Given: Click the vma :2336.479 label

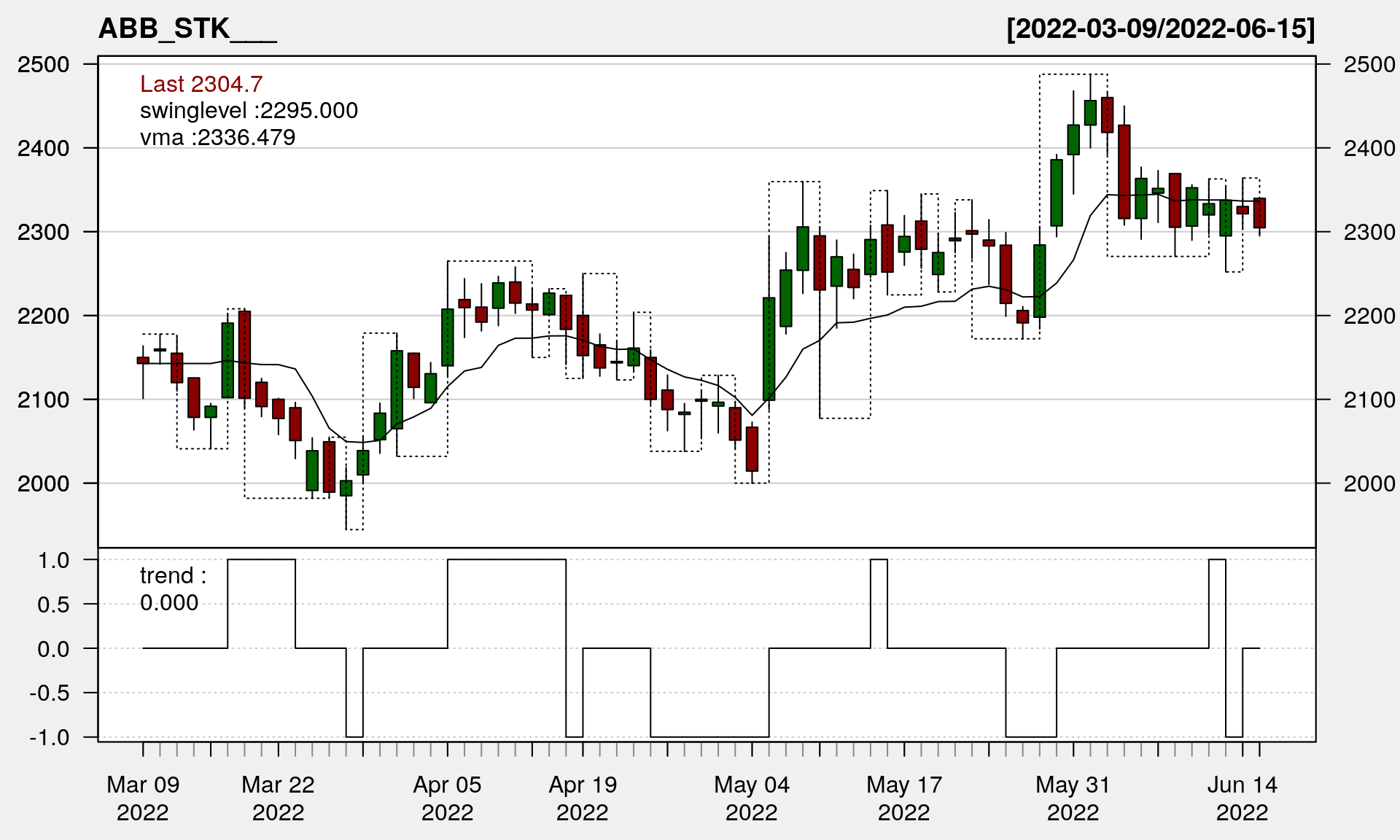Looking at the screenshot, I should (x=217, y=137).
